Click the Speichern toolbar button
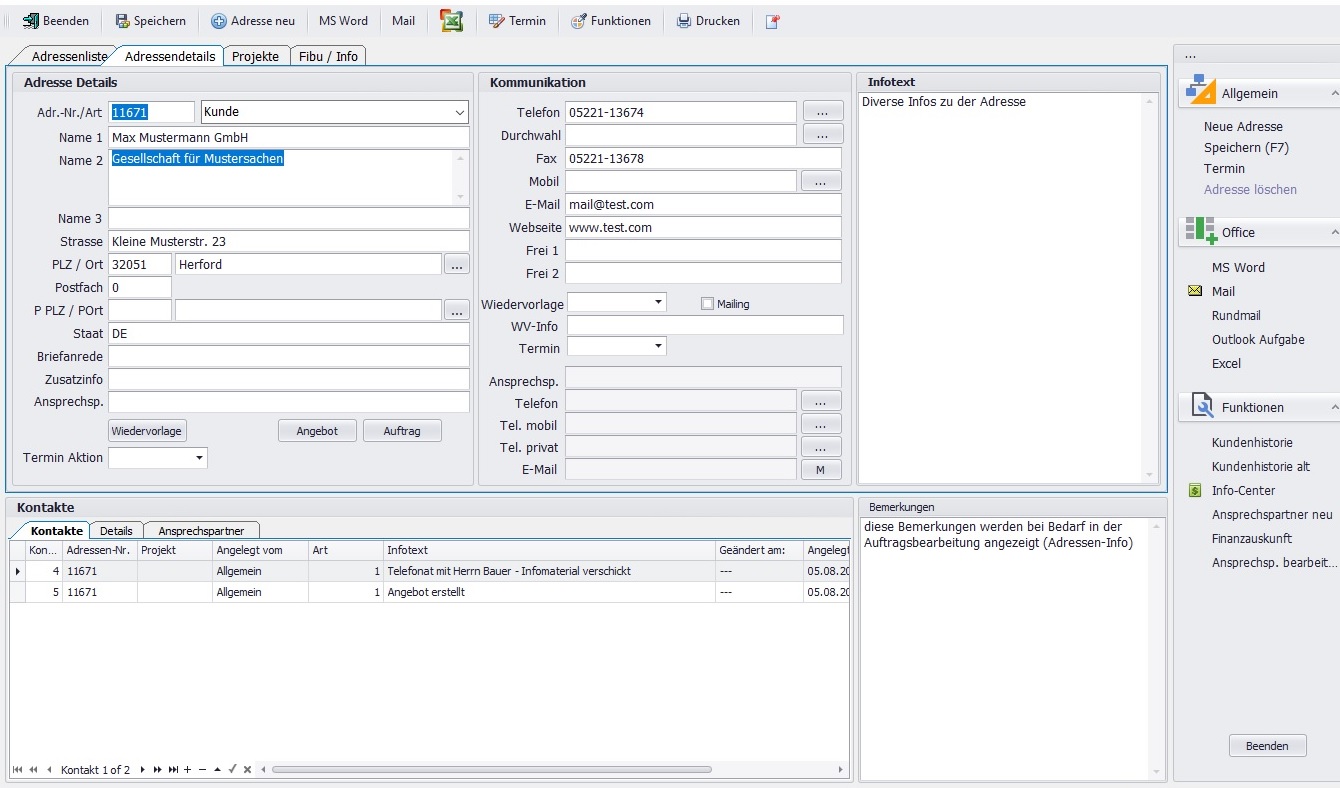 coord(151,21)
